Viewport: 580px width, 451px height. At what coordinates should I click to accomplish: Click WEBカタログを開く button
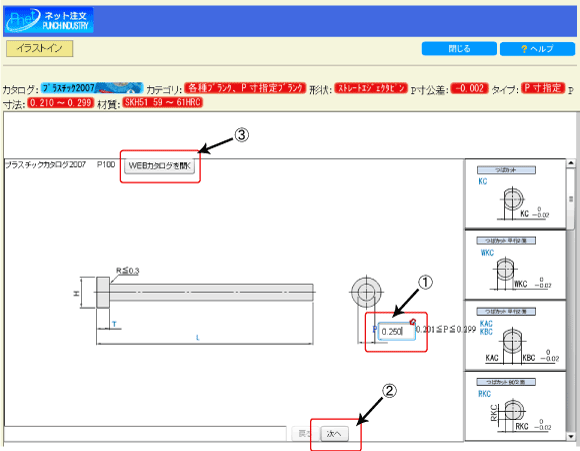tap(159, 166)
